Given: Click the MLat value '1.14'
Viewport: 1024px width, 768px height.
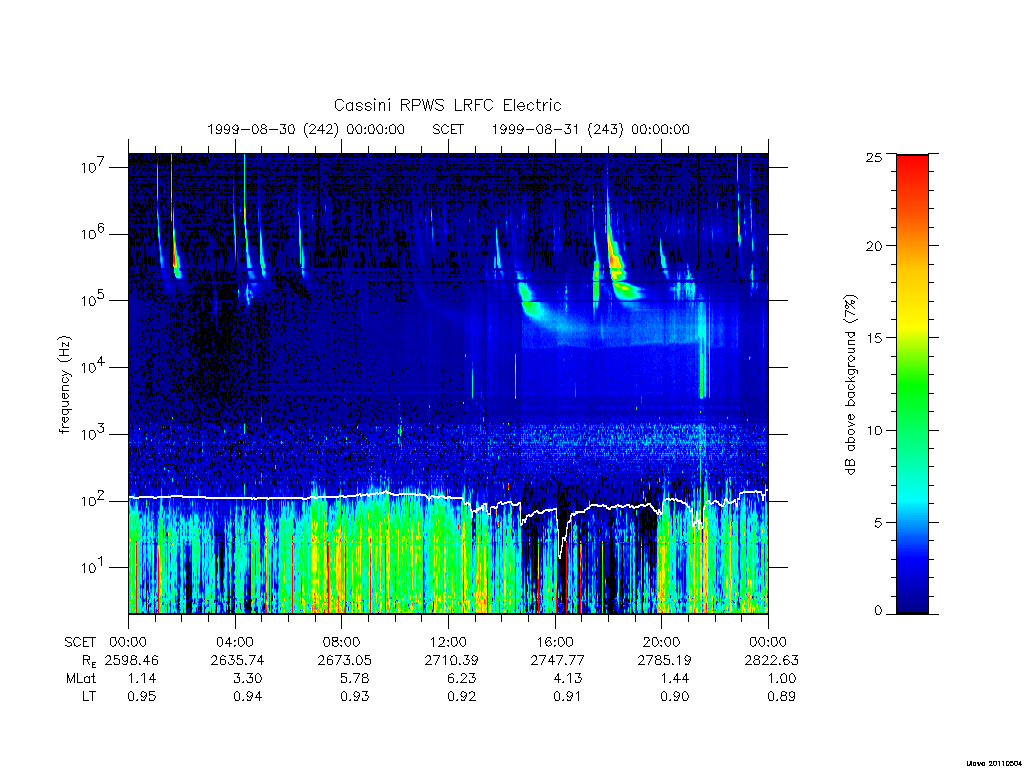Looking at the screenshot, I should click(142, 679).
